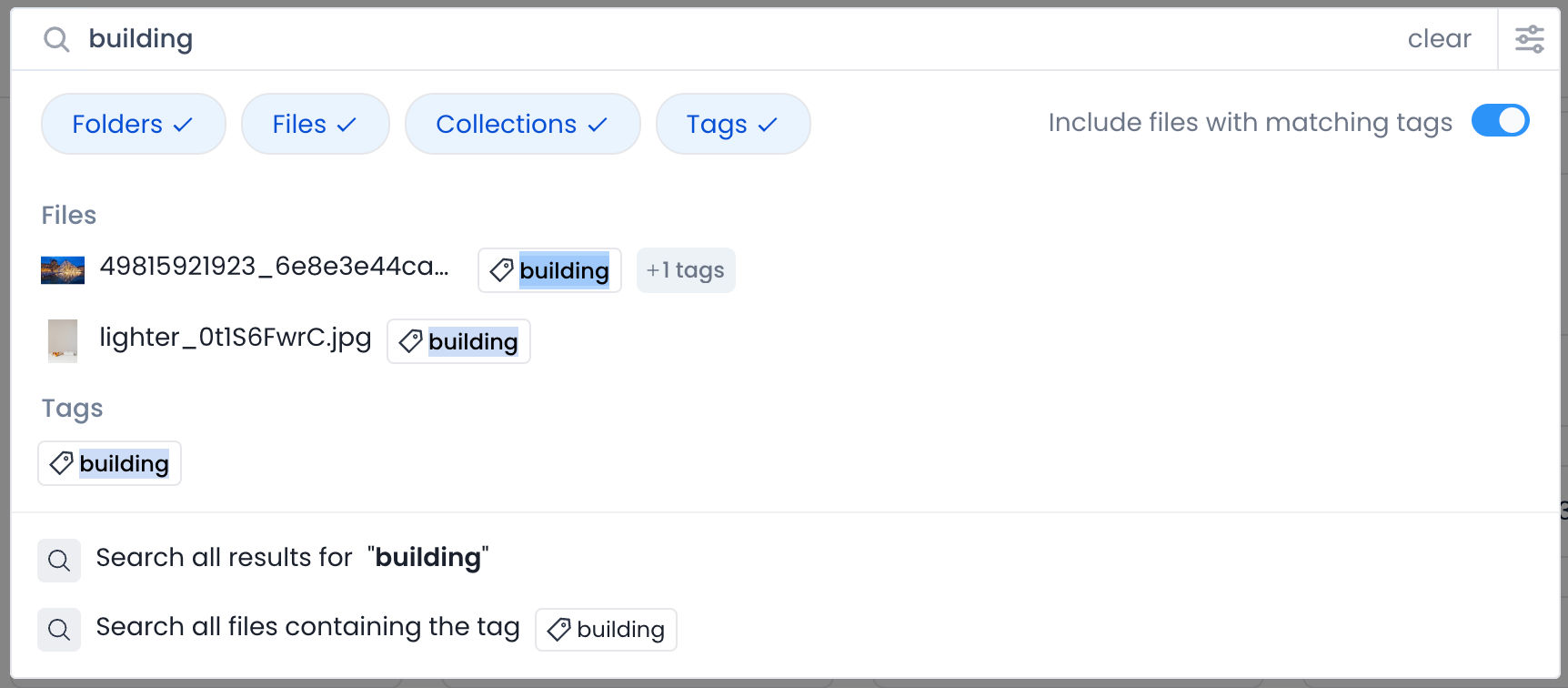Image resolution: width=1568 pixels, height=688 pixels.
Task: Click the building tag under Tags section
Action: click(110, 464)
